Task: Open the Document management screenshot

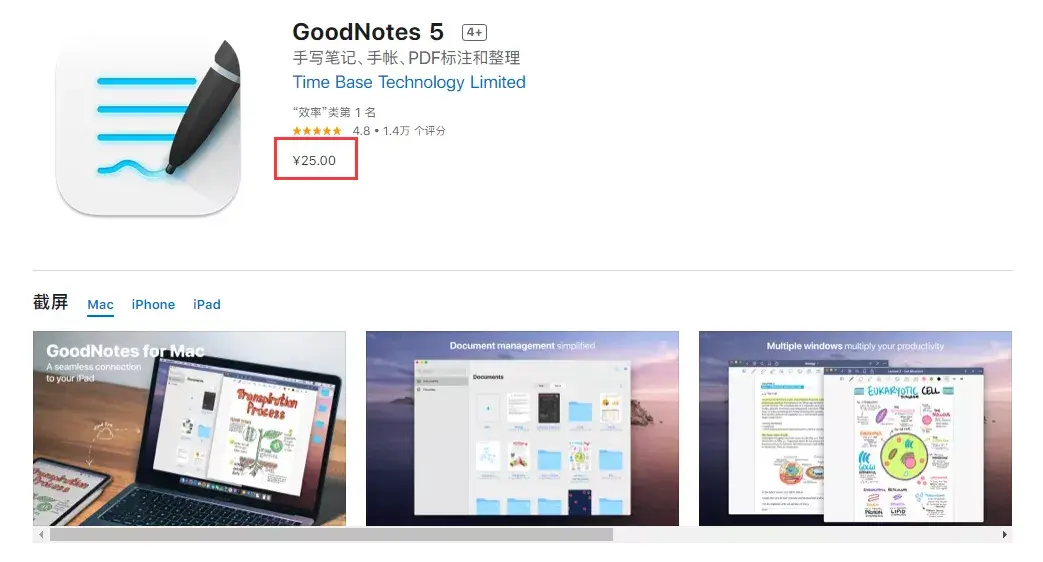Action: [x=522, y=428]
